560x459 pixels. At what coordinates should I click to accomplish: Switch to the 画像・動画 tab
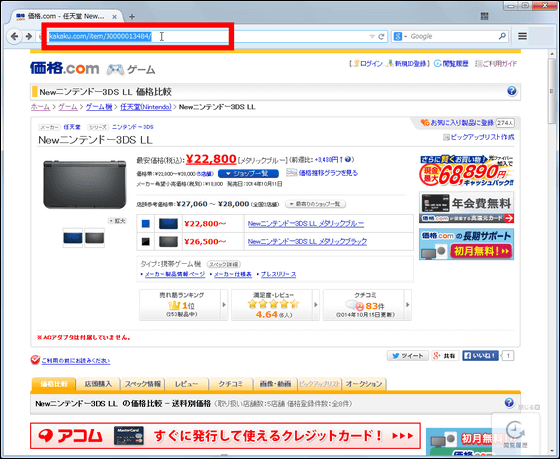click(x=275, y=384)
